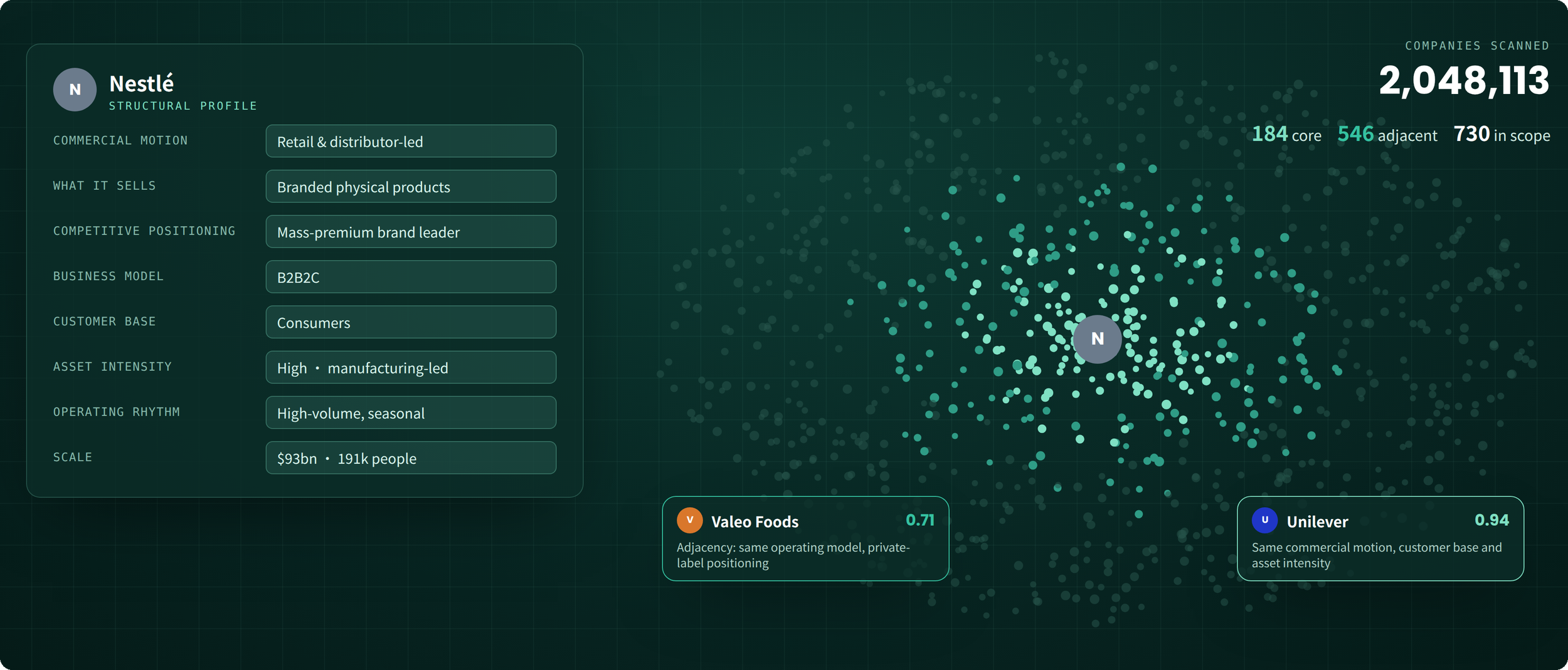The width and height of the screenshot is (1568, 670).
Task: Click the WHAT IT SELLS label
Action: [x=104, y=186]
